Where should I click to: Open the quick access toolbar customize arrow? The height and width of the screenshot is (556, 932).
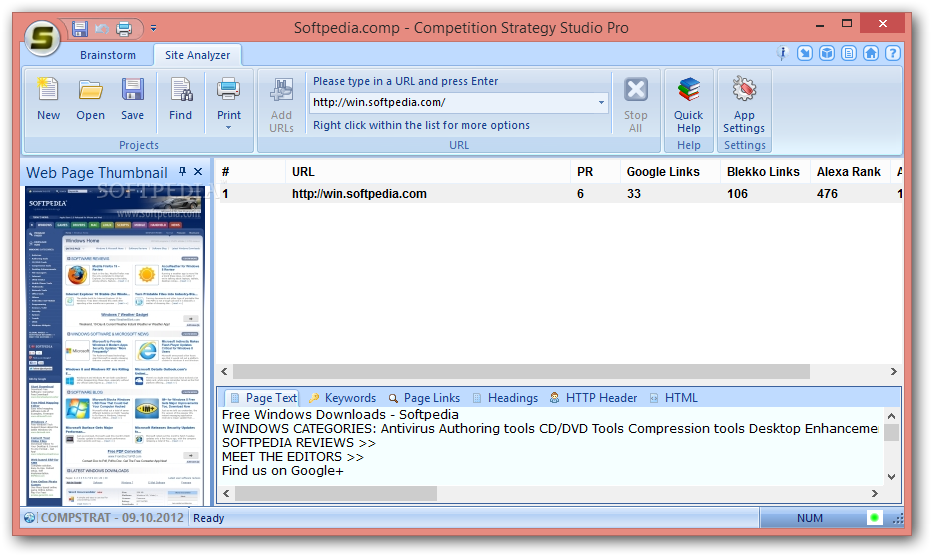click(x=153, y=28)
